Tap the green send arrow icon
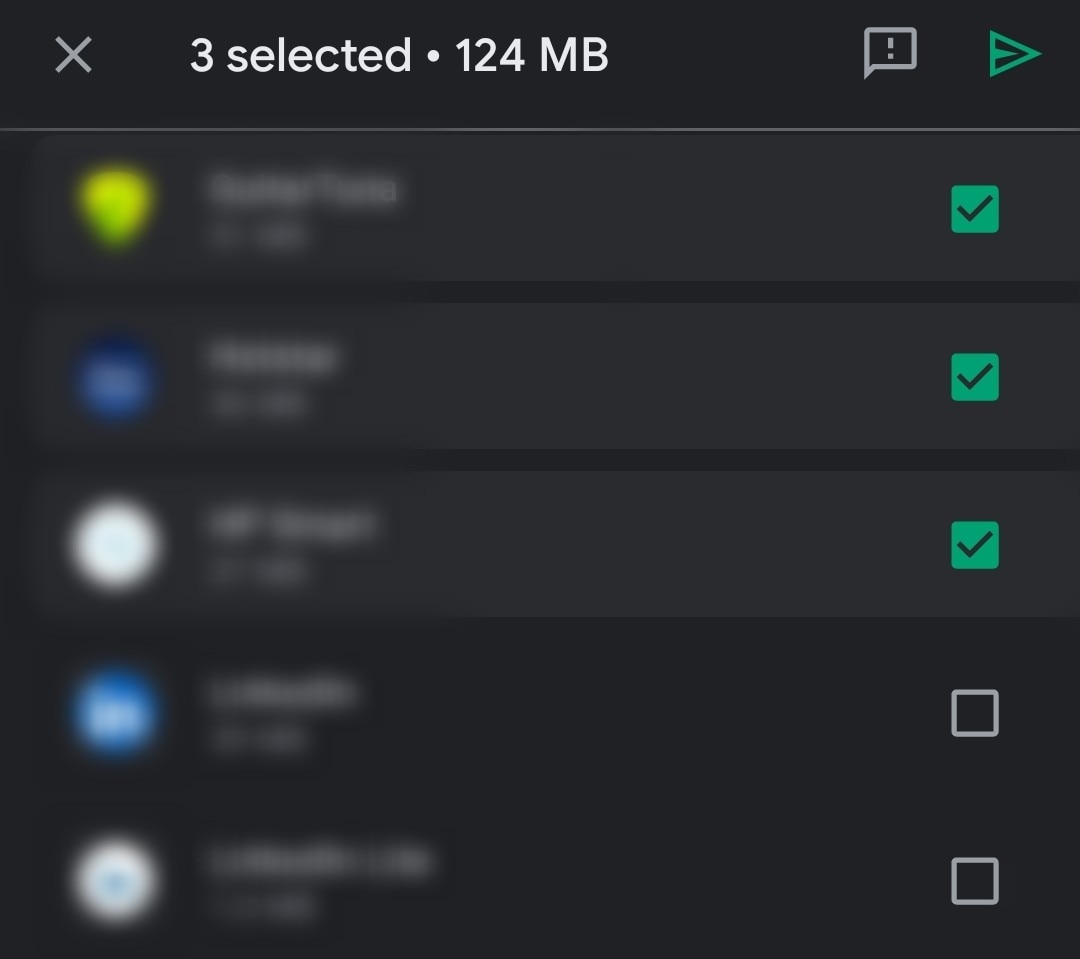This screenshot has height=959, width=1080. (1014, 54)
